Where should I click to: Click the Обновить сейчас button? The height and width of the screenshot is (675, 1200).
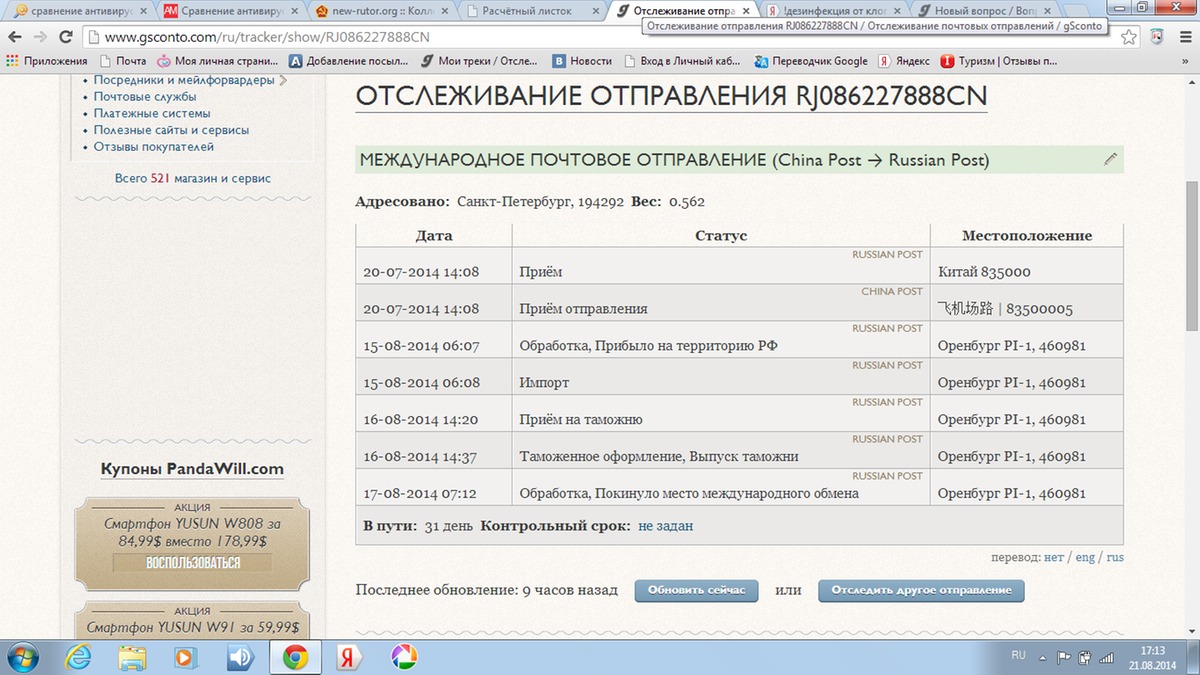(x=696, y=590)
